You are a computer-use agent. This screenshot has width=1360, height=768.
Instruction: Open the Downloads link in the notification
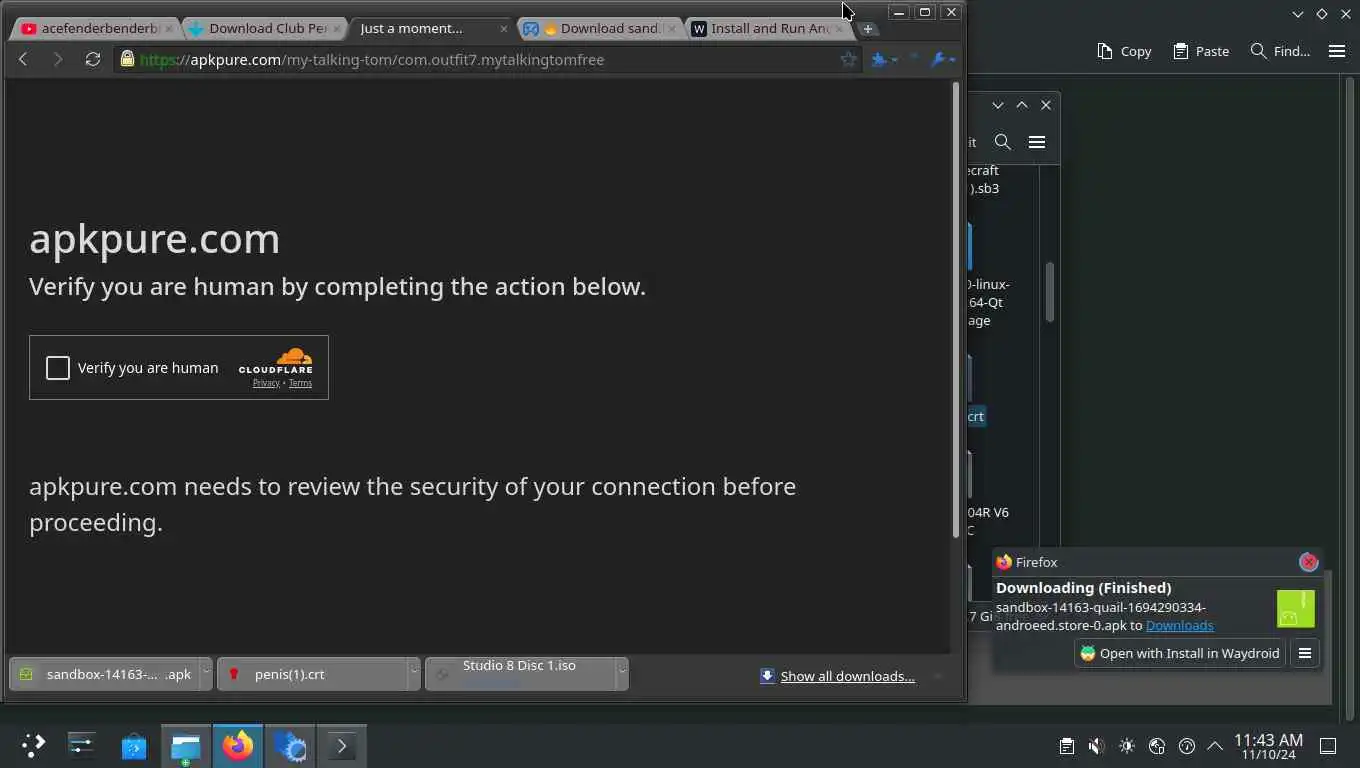(1180, 626)
